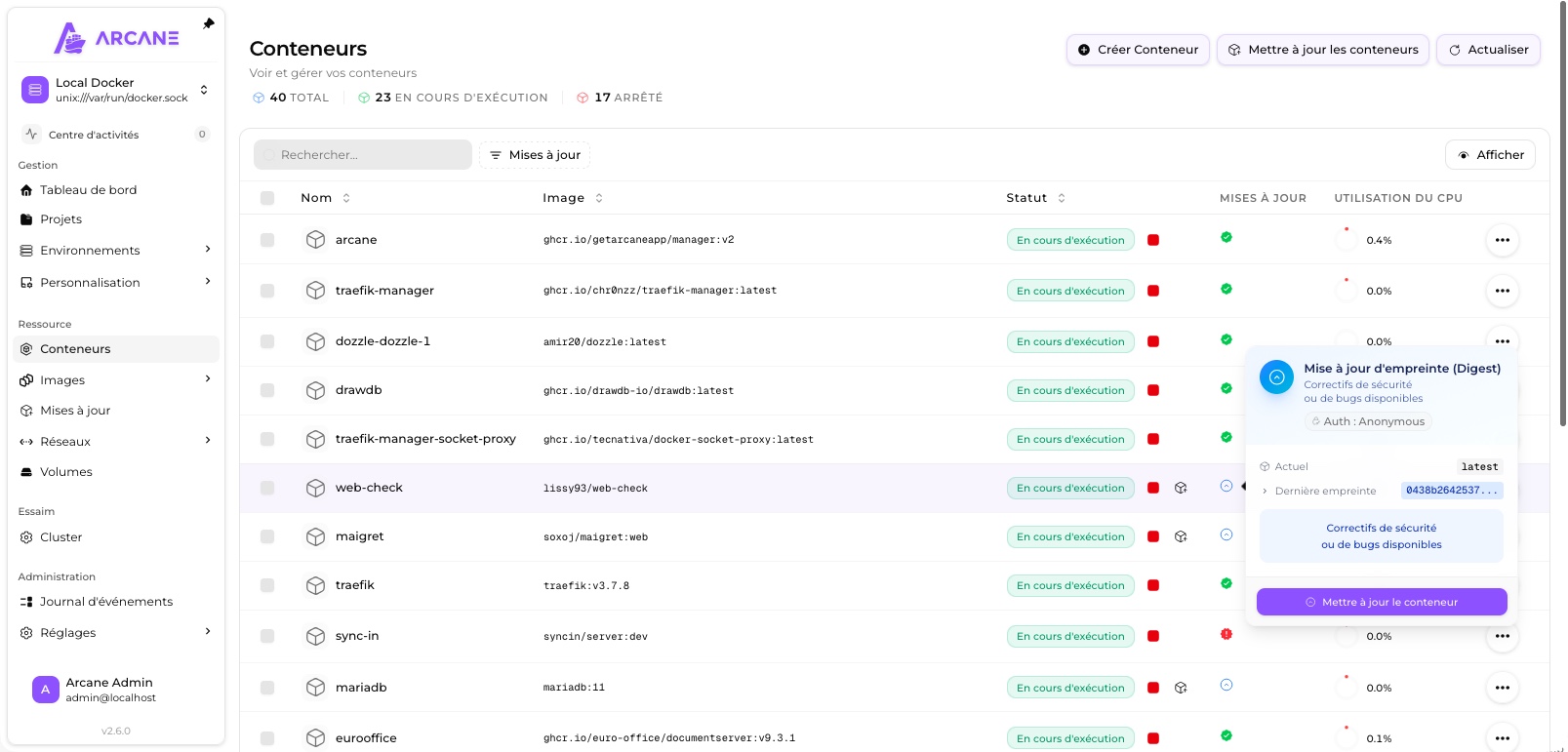Click the update cube icon for web-check
This screenshot has height=752, width=1568.
[1181, 488]
